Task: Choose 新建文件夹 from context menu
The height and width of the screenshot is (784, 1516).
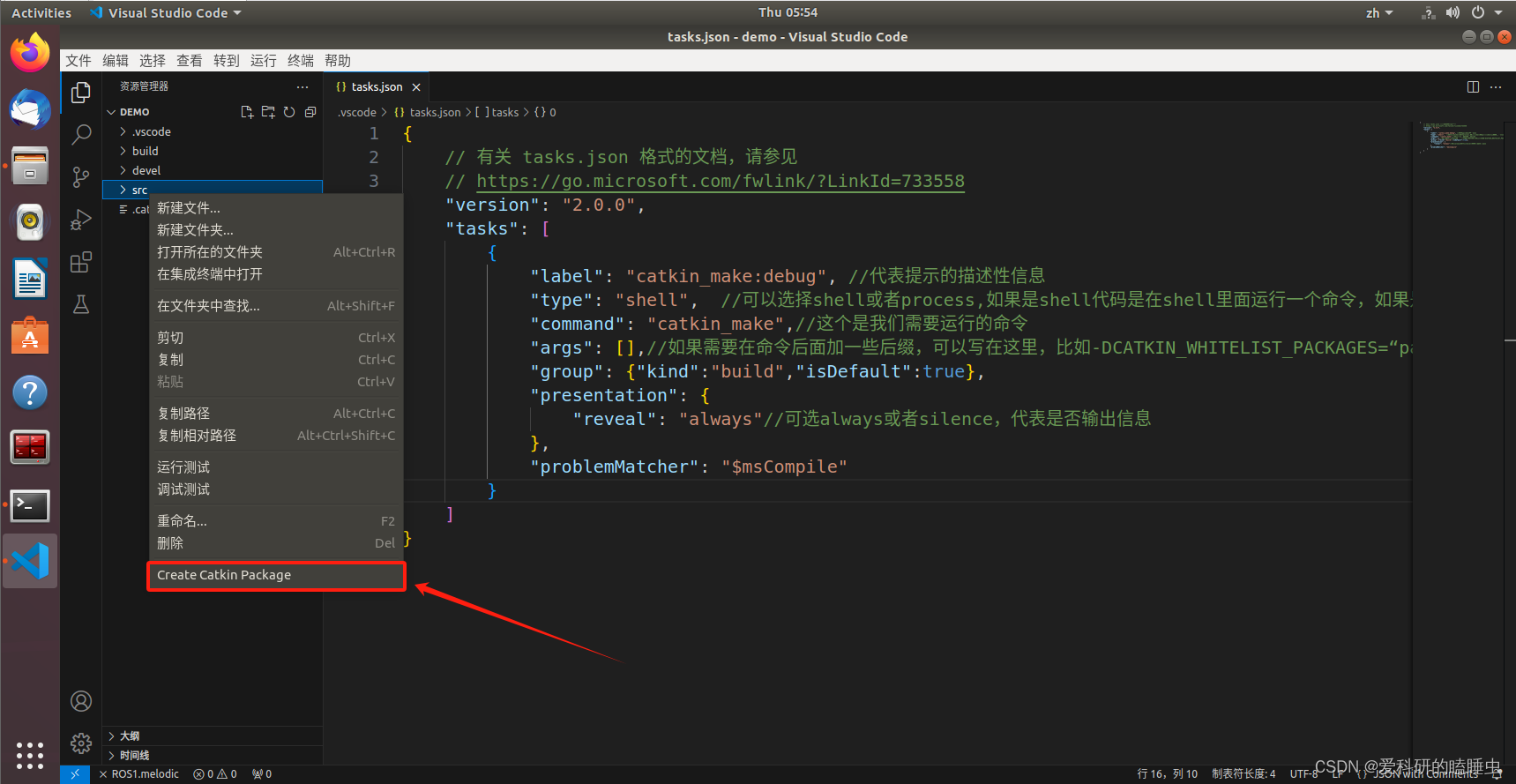Action: click(x=276, y=230)
